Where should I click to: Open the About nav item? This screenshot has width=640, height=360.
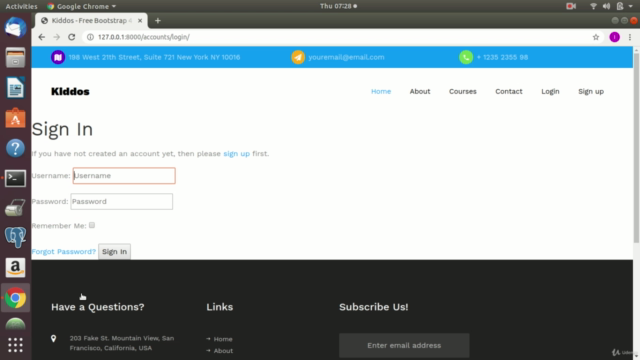click(420, 91)
